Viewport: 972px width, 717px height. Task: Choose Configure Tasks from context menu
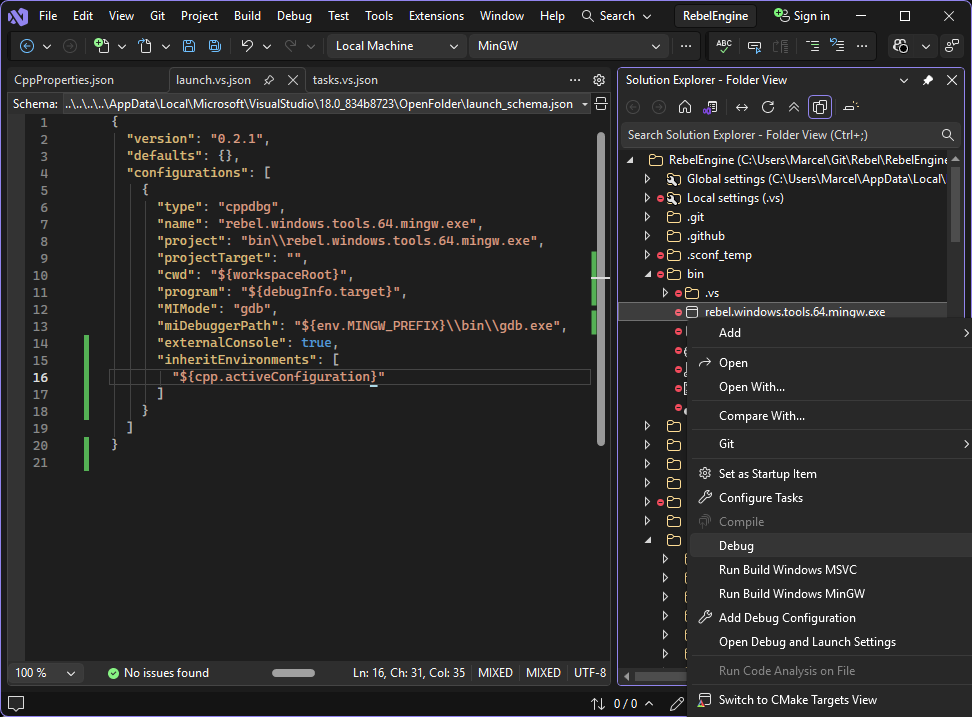click(831, 498)
